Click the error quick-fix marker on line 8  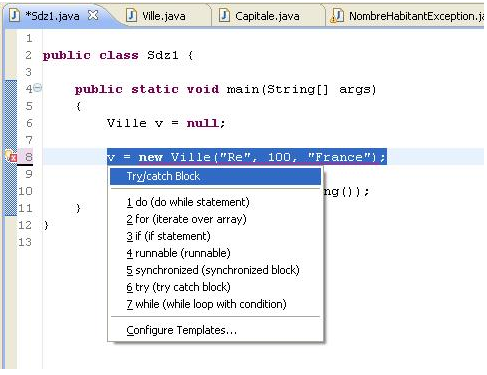[11, 156]
